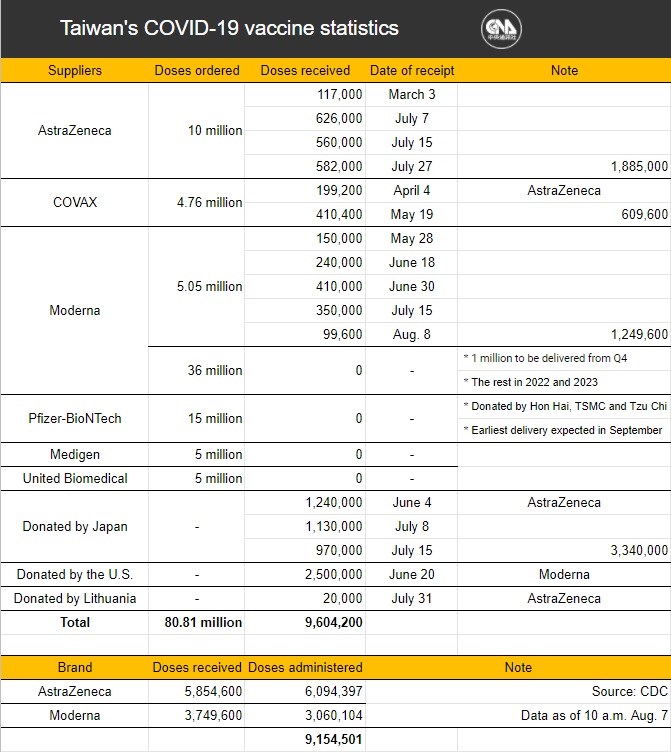Select the "Suppliers" column header
The image size is (671, 752).
(x=75, y=70)
